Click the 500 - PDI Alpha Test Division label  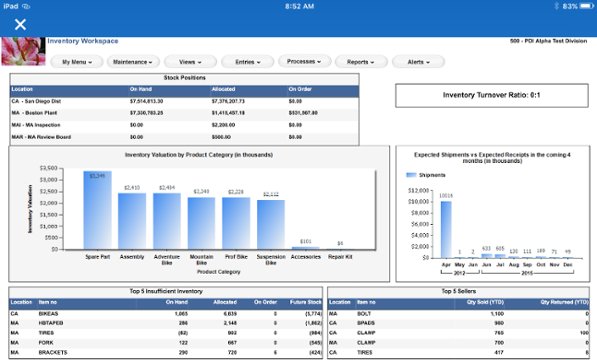pos(548,41)
